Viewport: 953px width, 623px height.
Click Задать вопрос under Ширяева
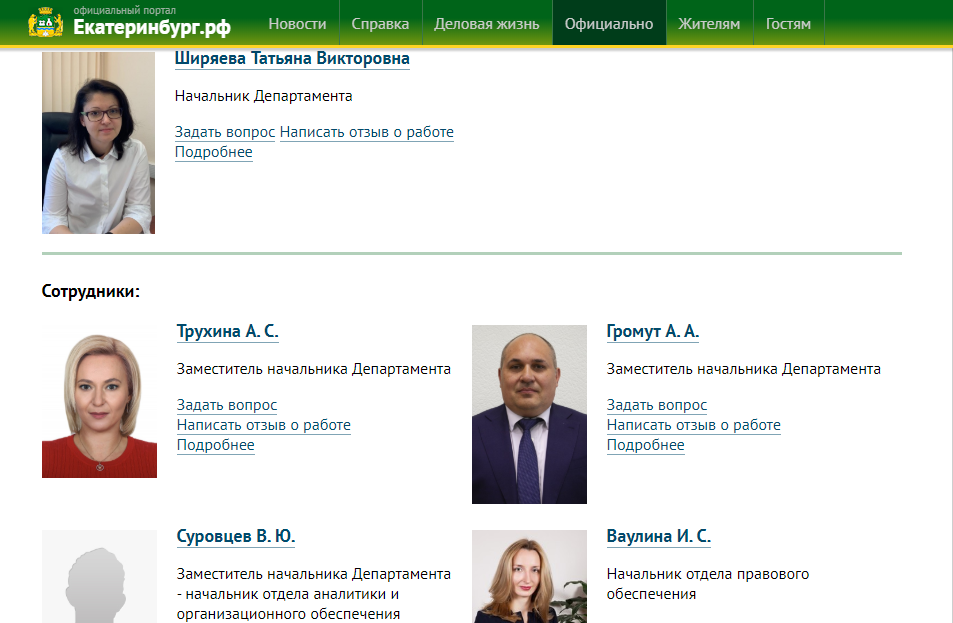coord(225,132)
